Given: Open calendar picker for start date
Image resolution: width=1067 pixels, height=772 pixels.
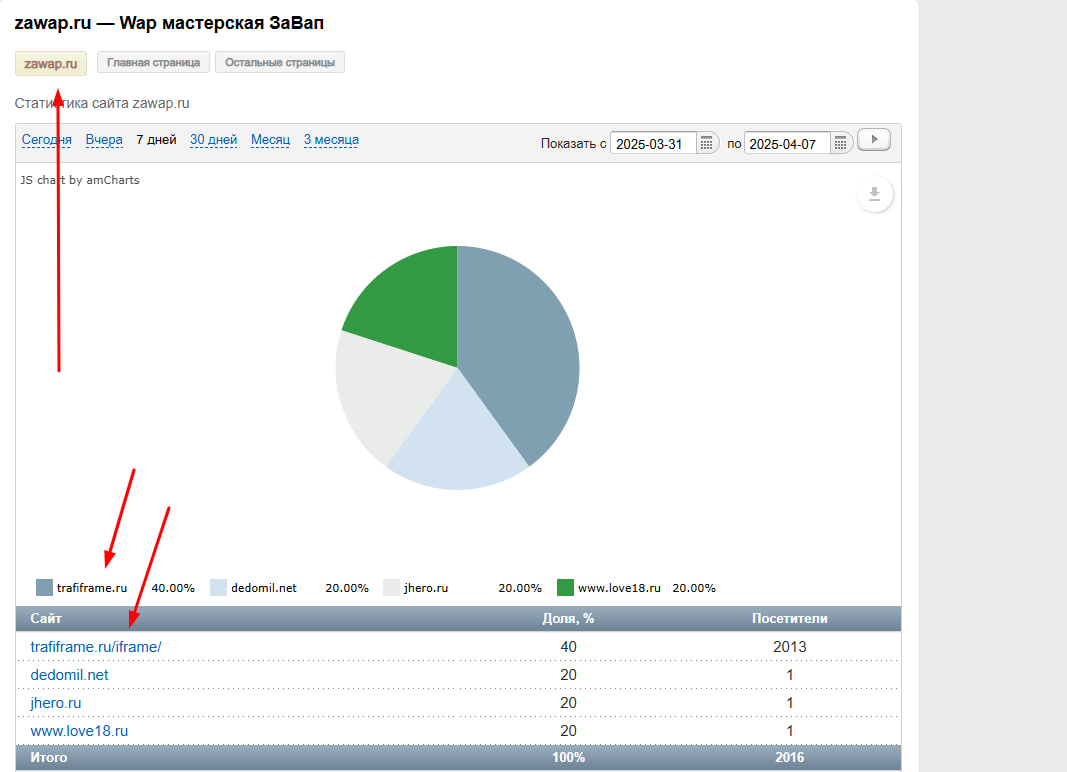Looking at the screenshot, I should [707, 143].
